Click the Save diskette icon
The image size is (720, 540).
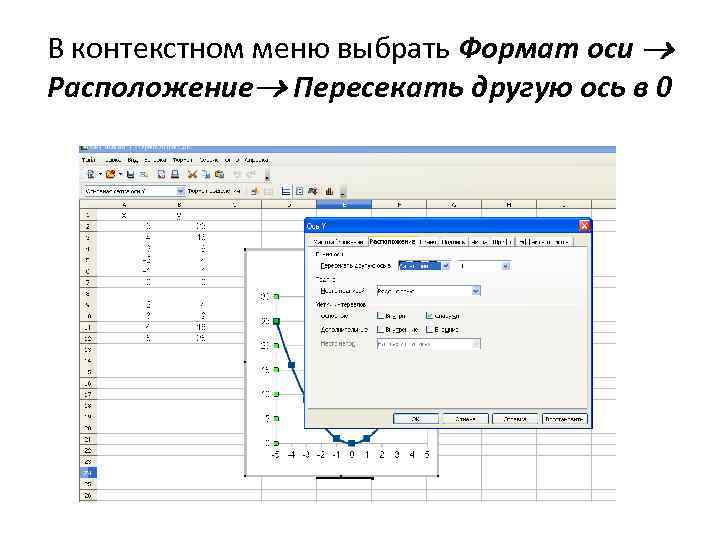click(130, 174)
